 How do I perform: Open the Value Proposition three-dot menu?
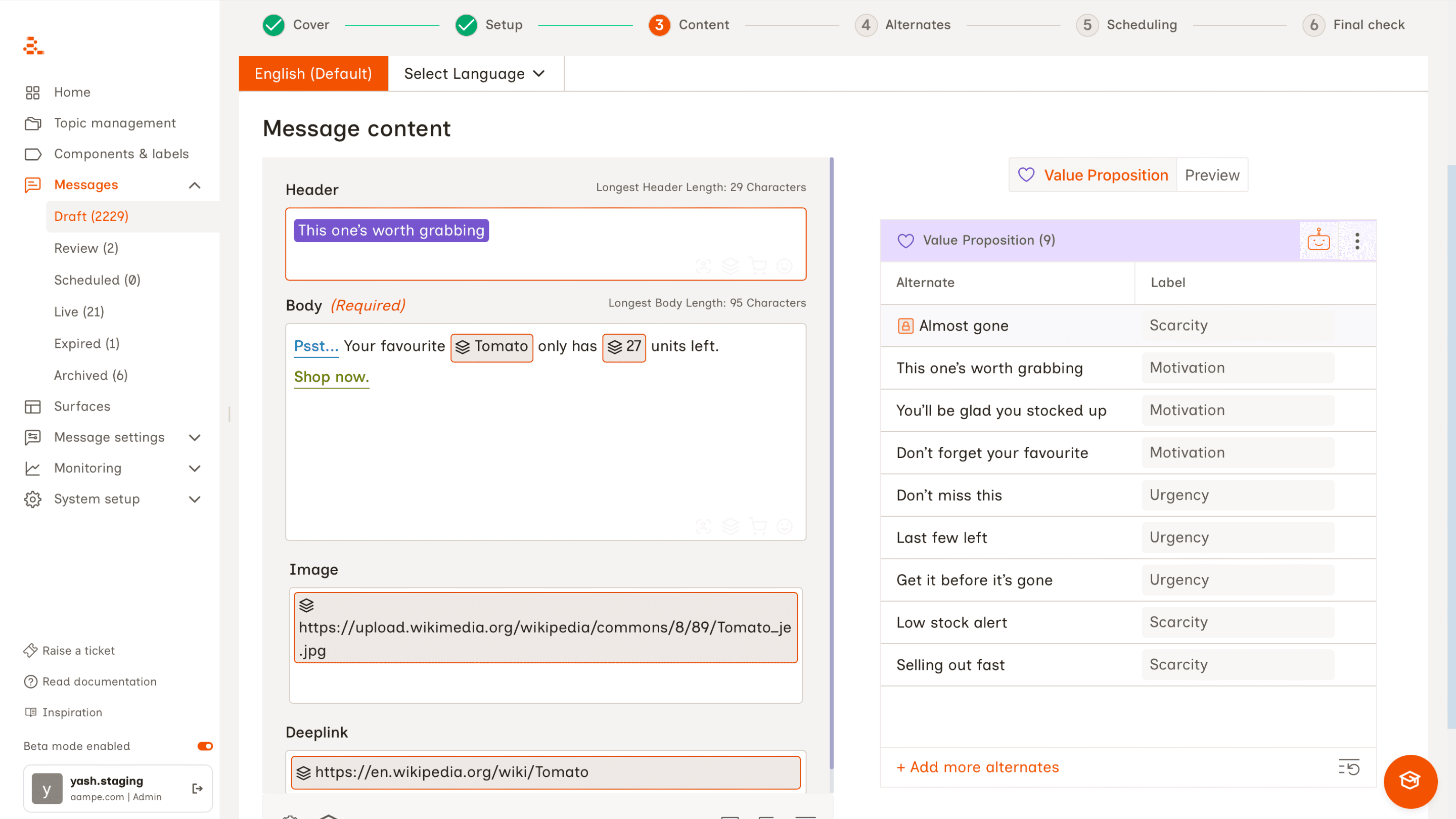pyautogui.click(x=1356, y=241)
